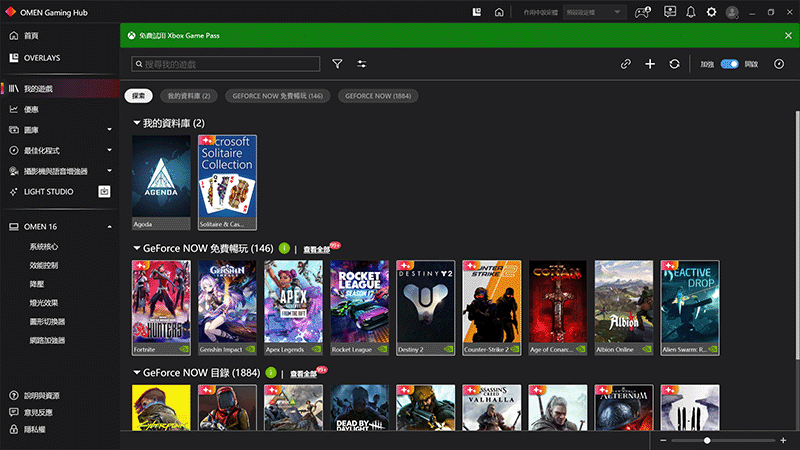Open settings gear icon
The height and width of the screenshot is (450, 800).
711,12
